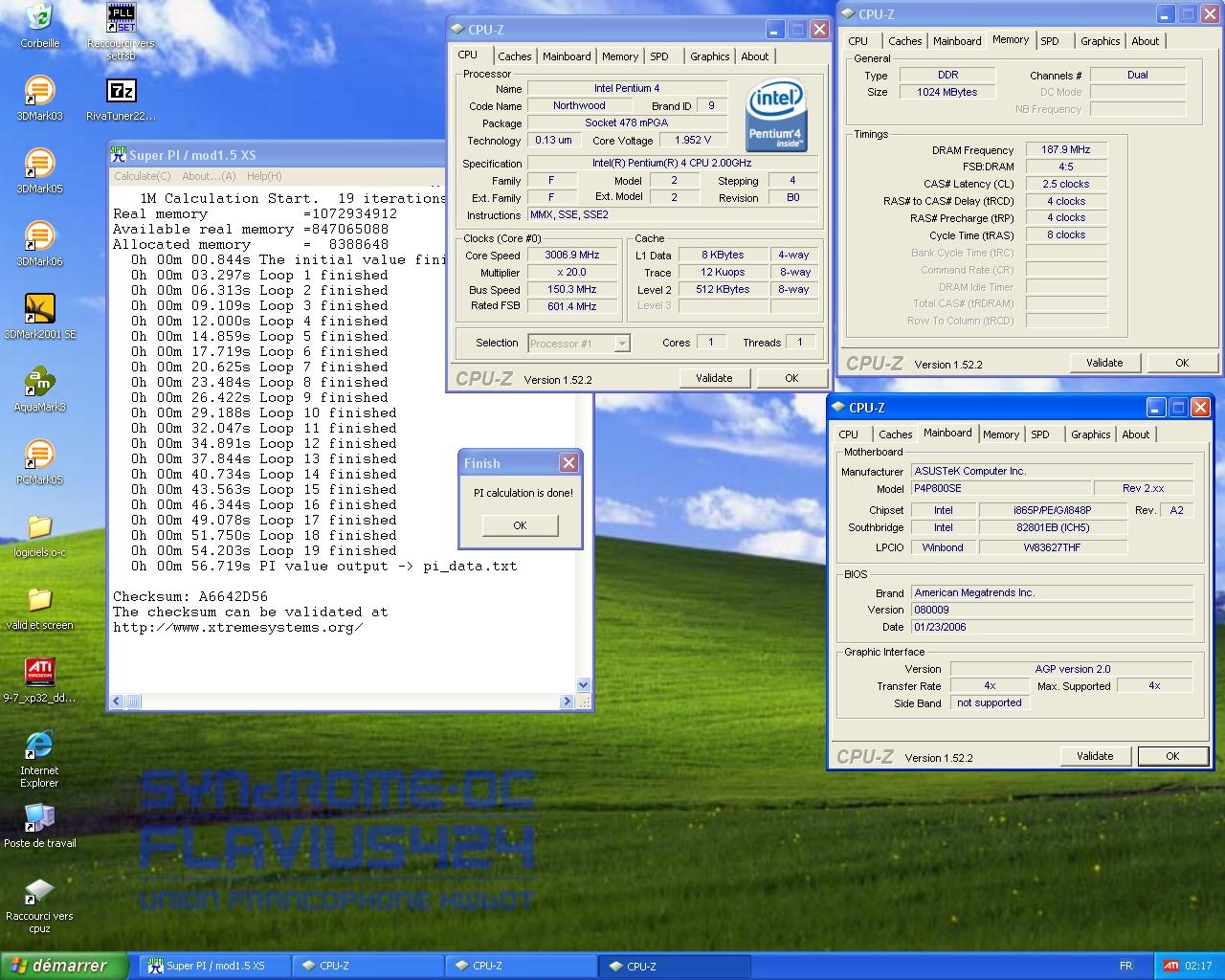Click the FR language indicator
The image size is (1225, 980).
pyautogui.click(x=1125, y=966)
